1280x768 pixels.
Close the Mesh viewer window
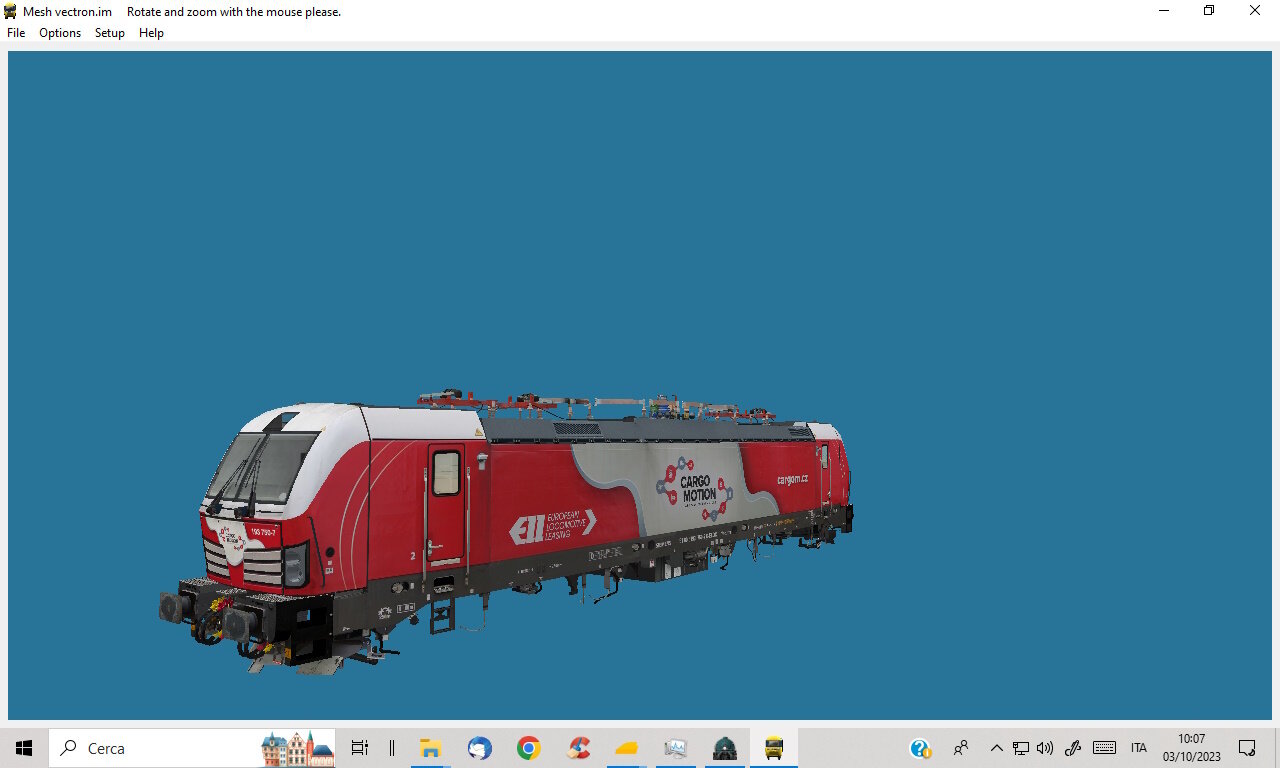coord(1255,11)
